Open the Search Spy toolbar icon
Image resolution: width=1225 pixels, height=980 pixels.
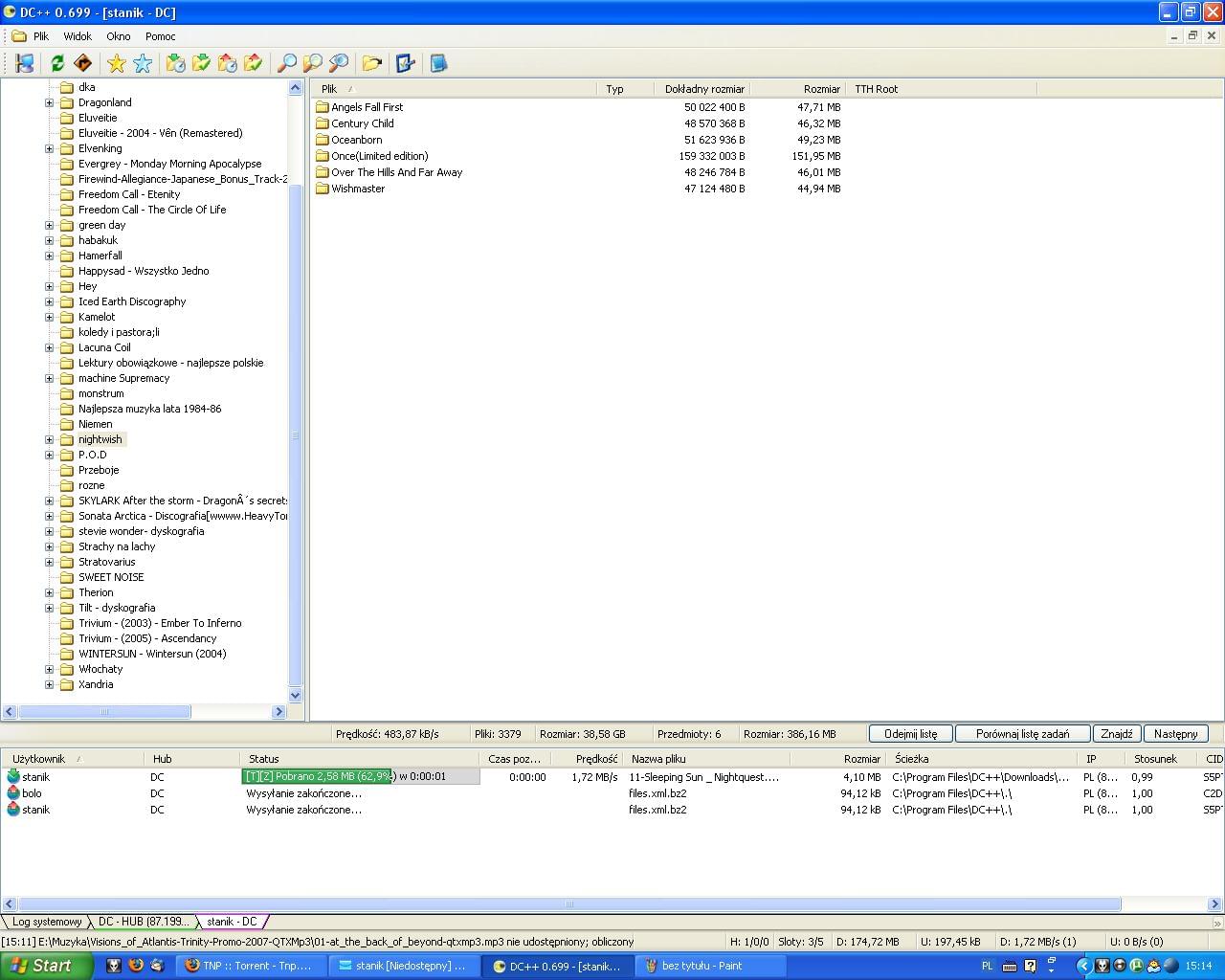[338, 63]
